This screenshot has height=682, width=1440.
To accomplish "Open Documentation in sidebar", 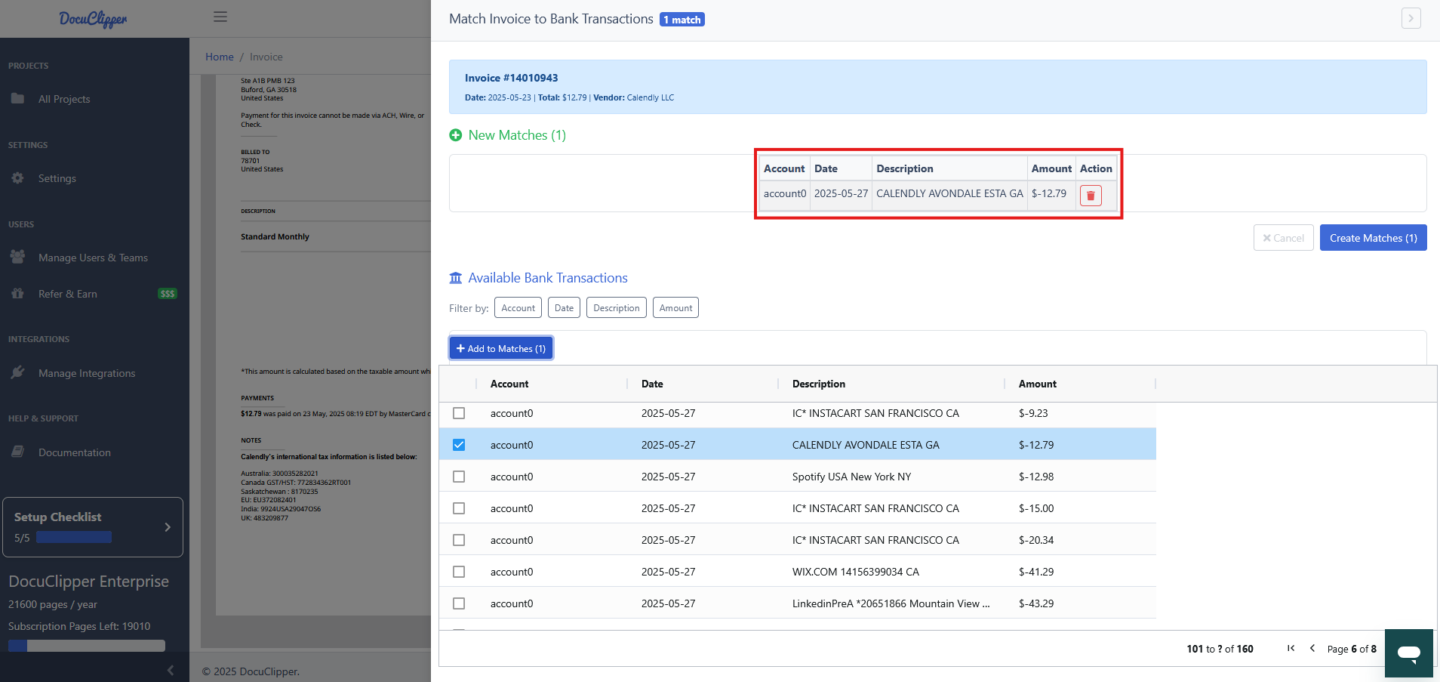I will pyautogui.click(x=75, y=452).
